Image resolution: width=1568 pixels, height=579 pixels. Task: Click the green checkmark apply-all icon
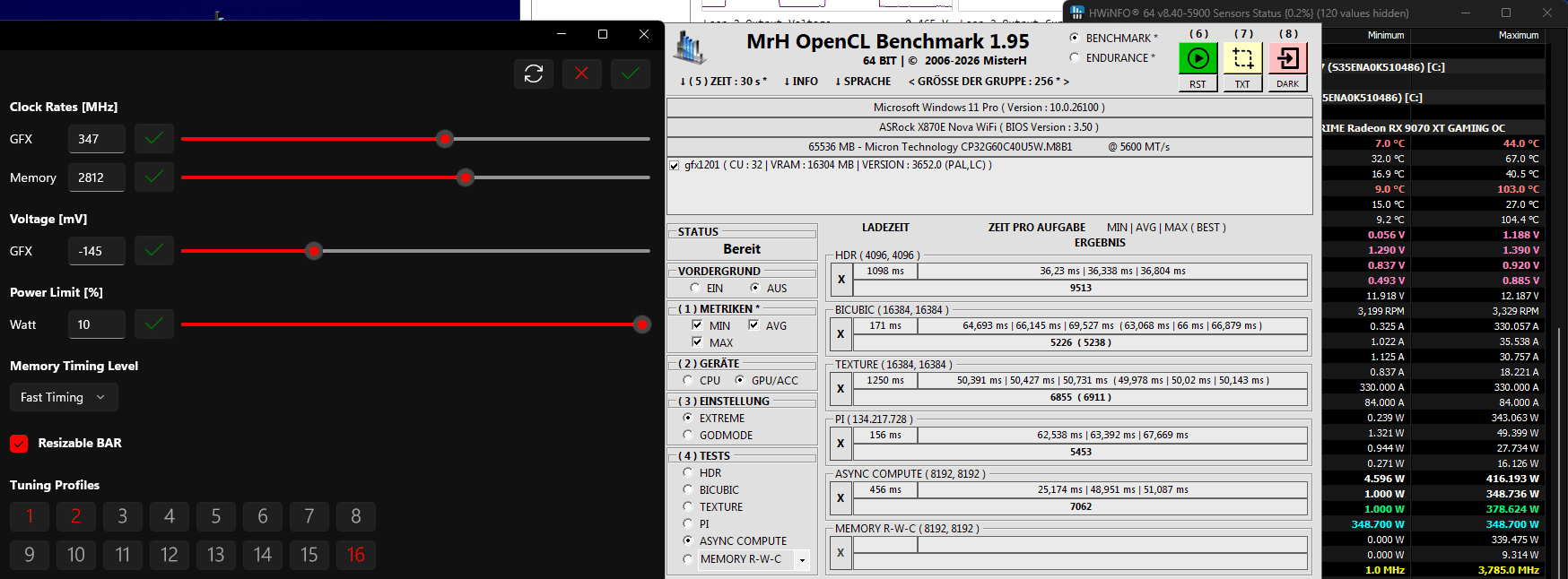(x=631, y=73)
